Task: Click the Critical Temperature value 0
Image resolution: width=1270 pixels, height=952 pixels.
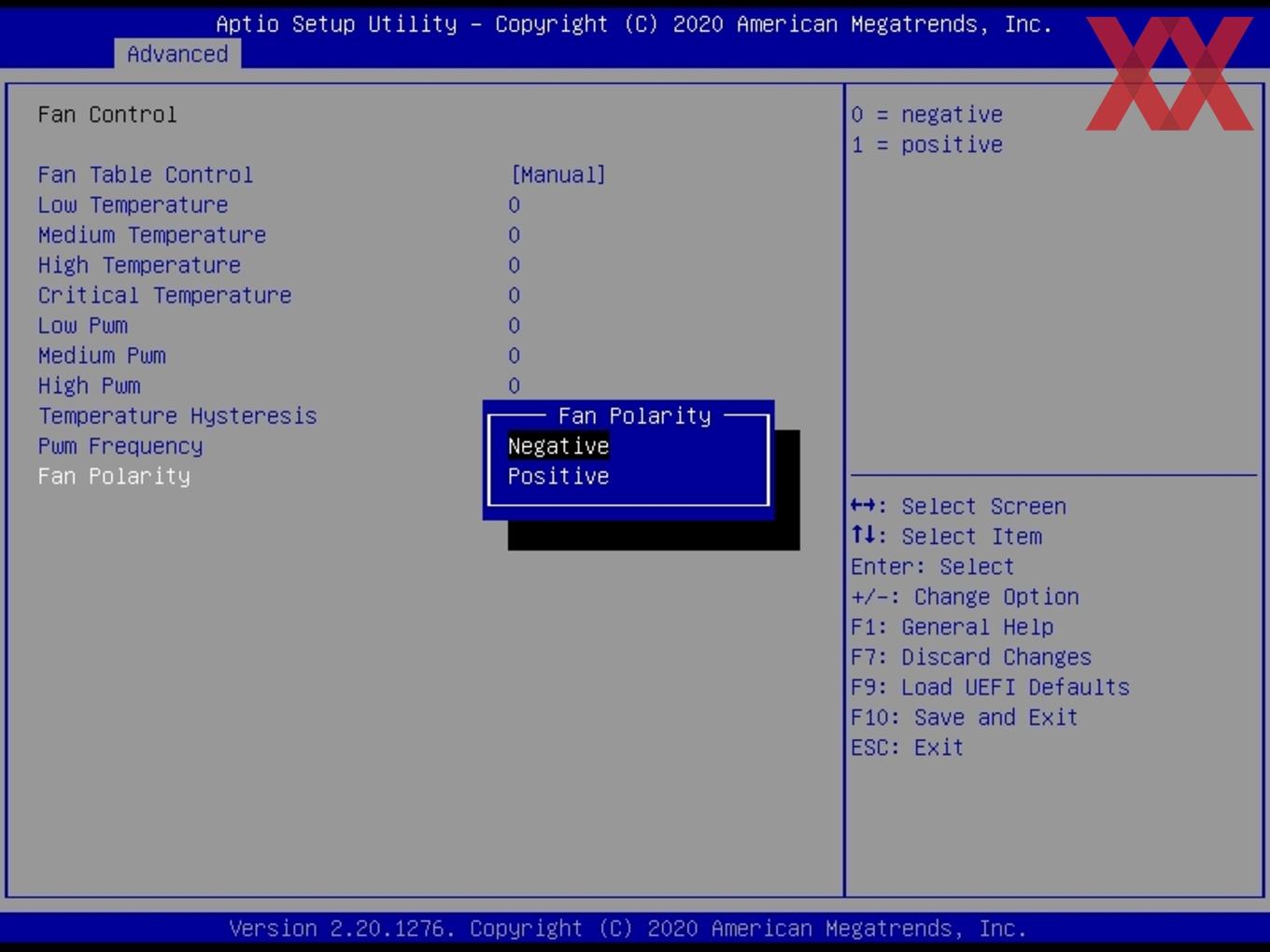Action: [x=515, y=295]
